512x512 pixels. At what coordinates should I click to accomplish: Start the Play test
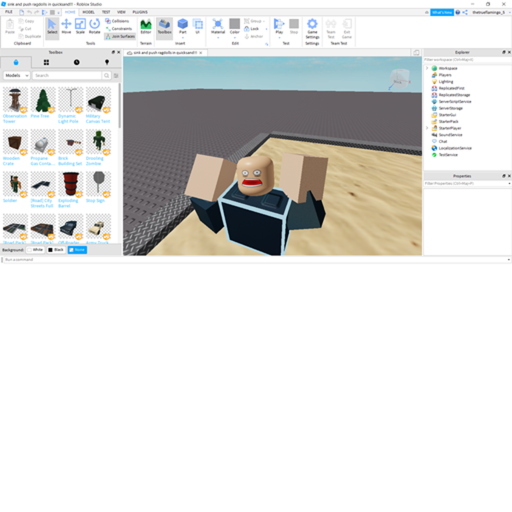pyautogui.click(x=279, y=26)
